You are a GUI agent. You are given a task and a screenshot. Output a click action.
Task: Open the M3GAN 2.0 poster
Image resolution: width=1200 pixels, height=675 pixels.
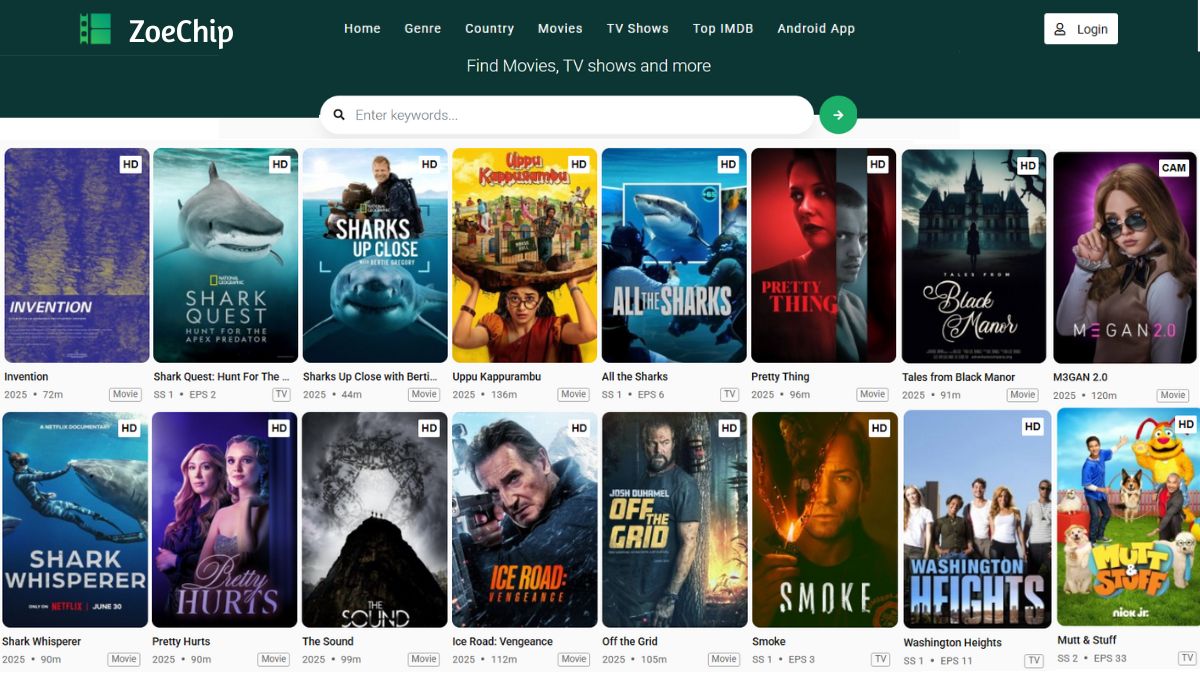pyautogui.click(x=1125, y=257)
